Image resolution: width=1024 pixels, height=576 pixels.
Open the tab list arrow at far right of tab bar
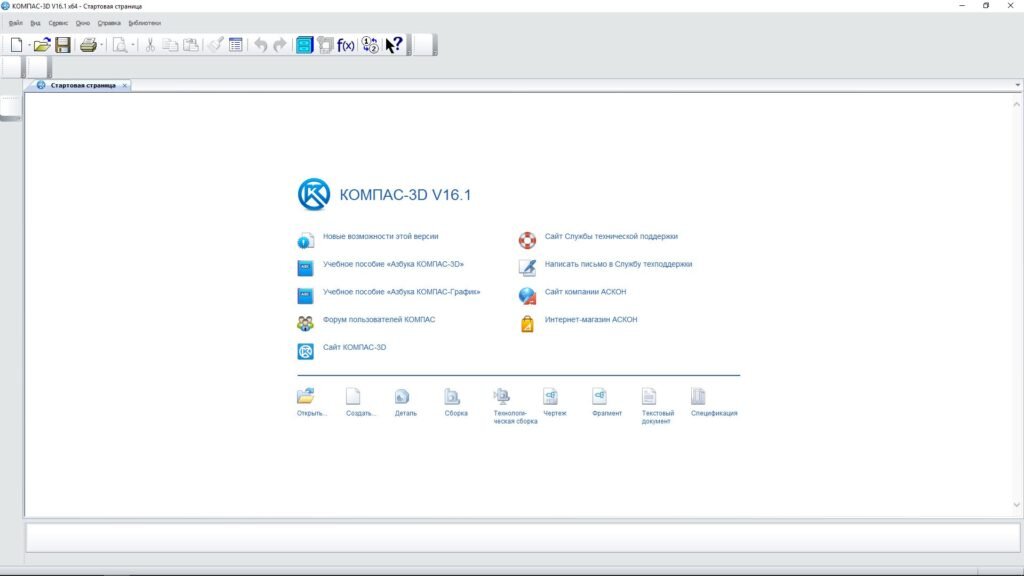click(1017, 85)
